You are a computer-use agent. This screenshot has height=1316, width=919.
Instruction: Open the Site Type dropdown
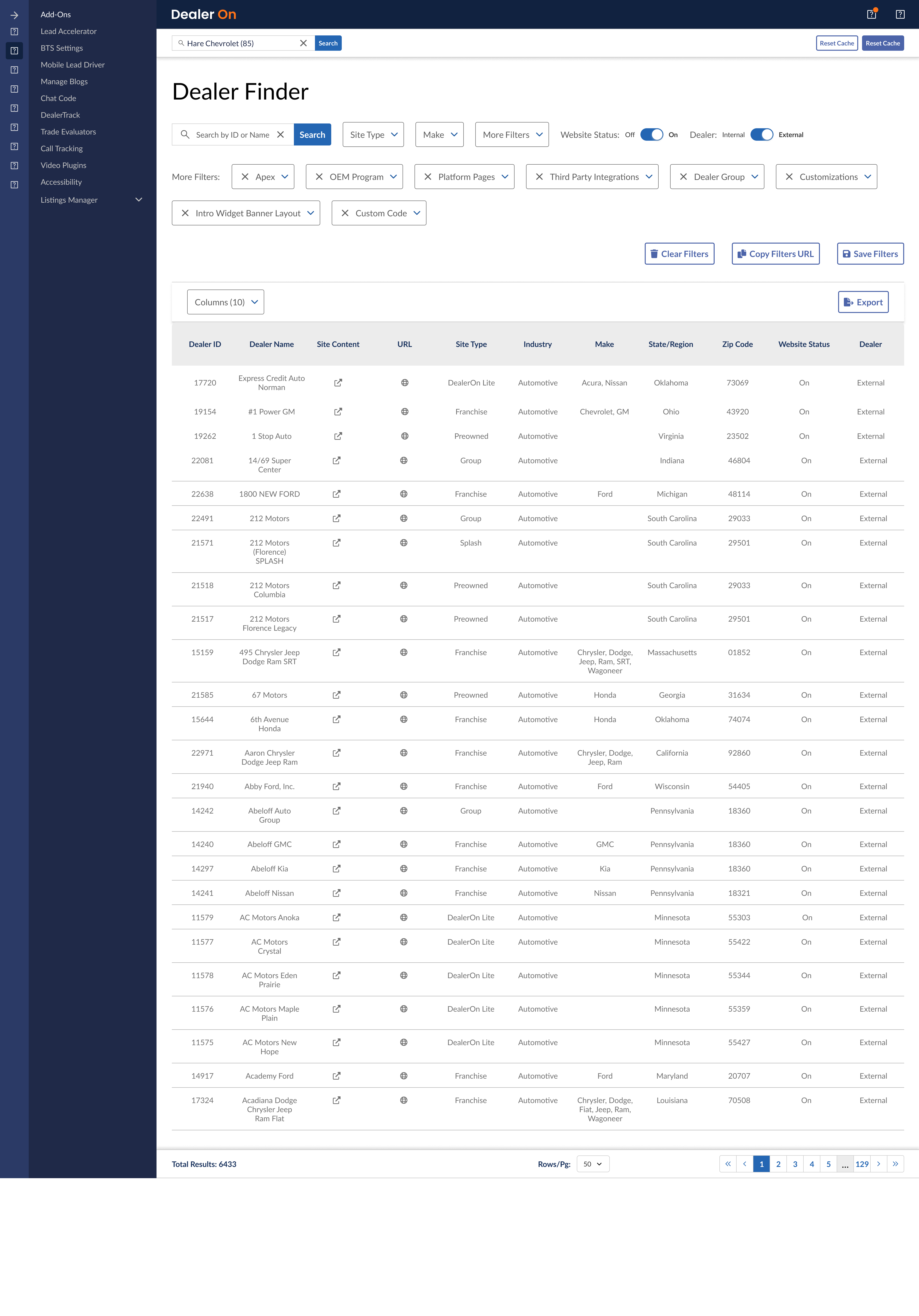click(x=373, y=135)
